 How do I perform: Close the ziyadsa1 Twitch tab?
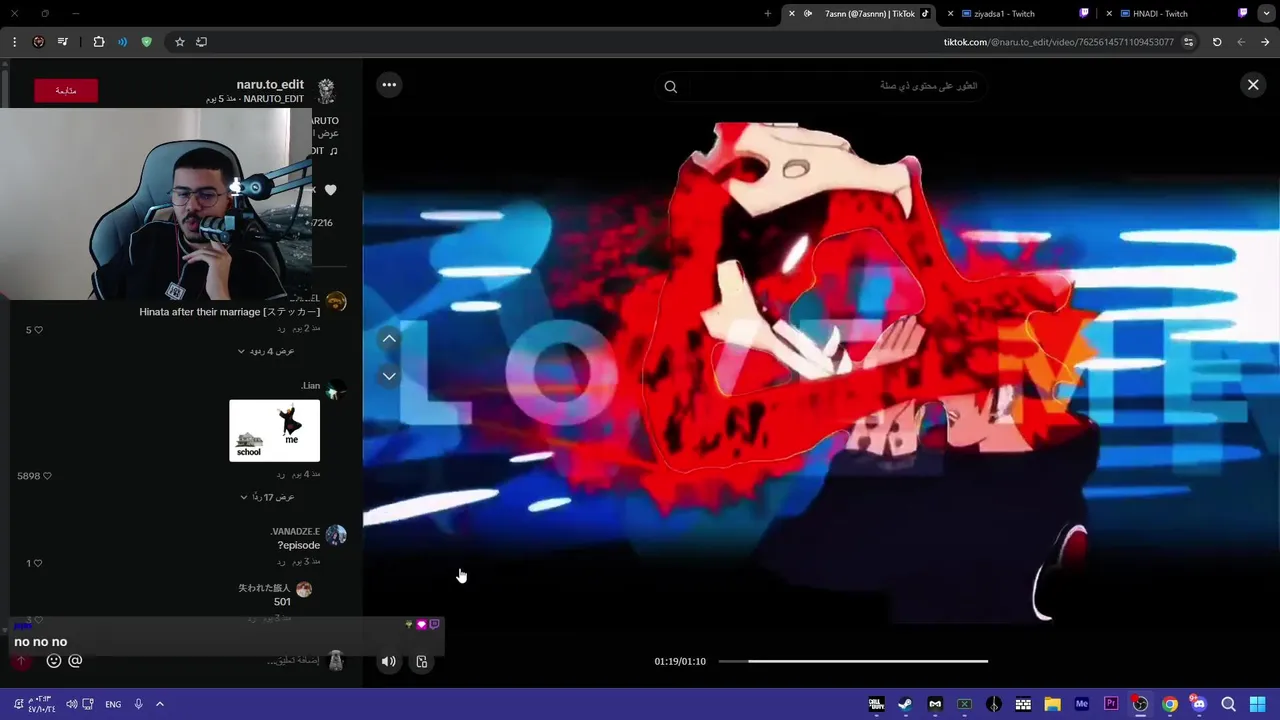(950, 14)
